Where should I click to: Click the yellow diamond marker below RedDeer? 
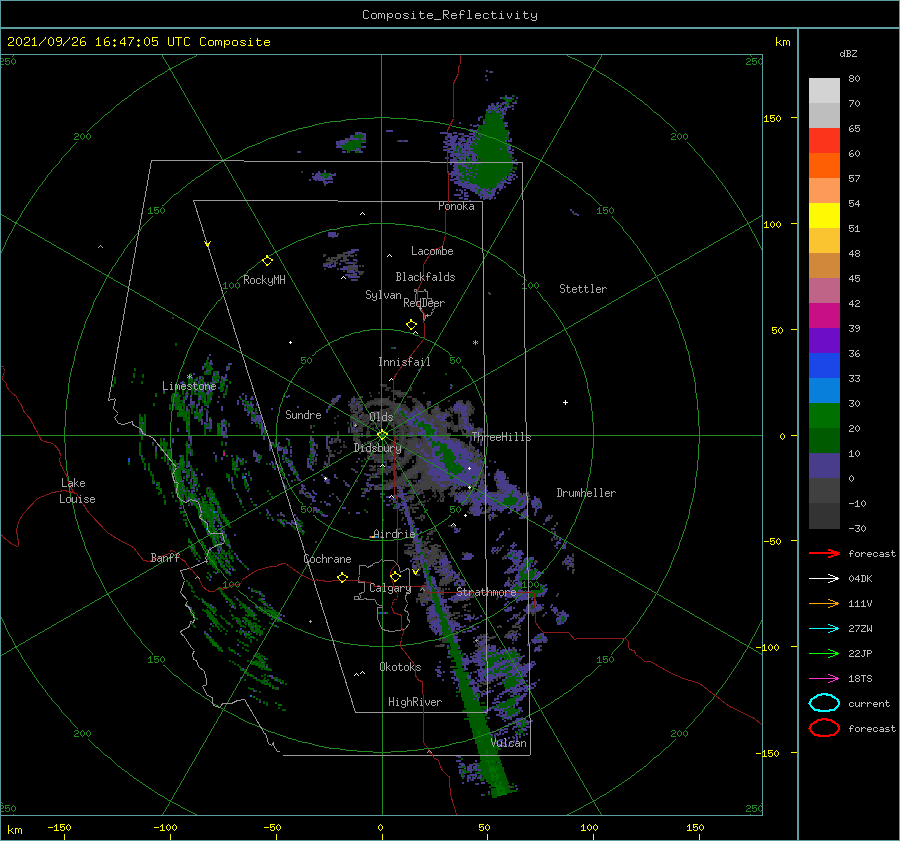412,325
